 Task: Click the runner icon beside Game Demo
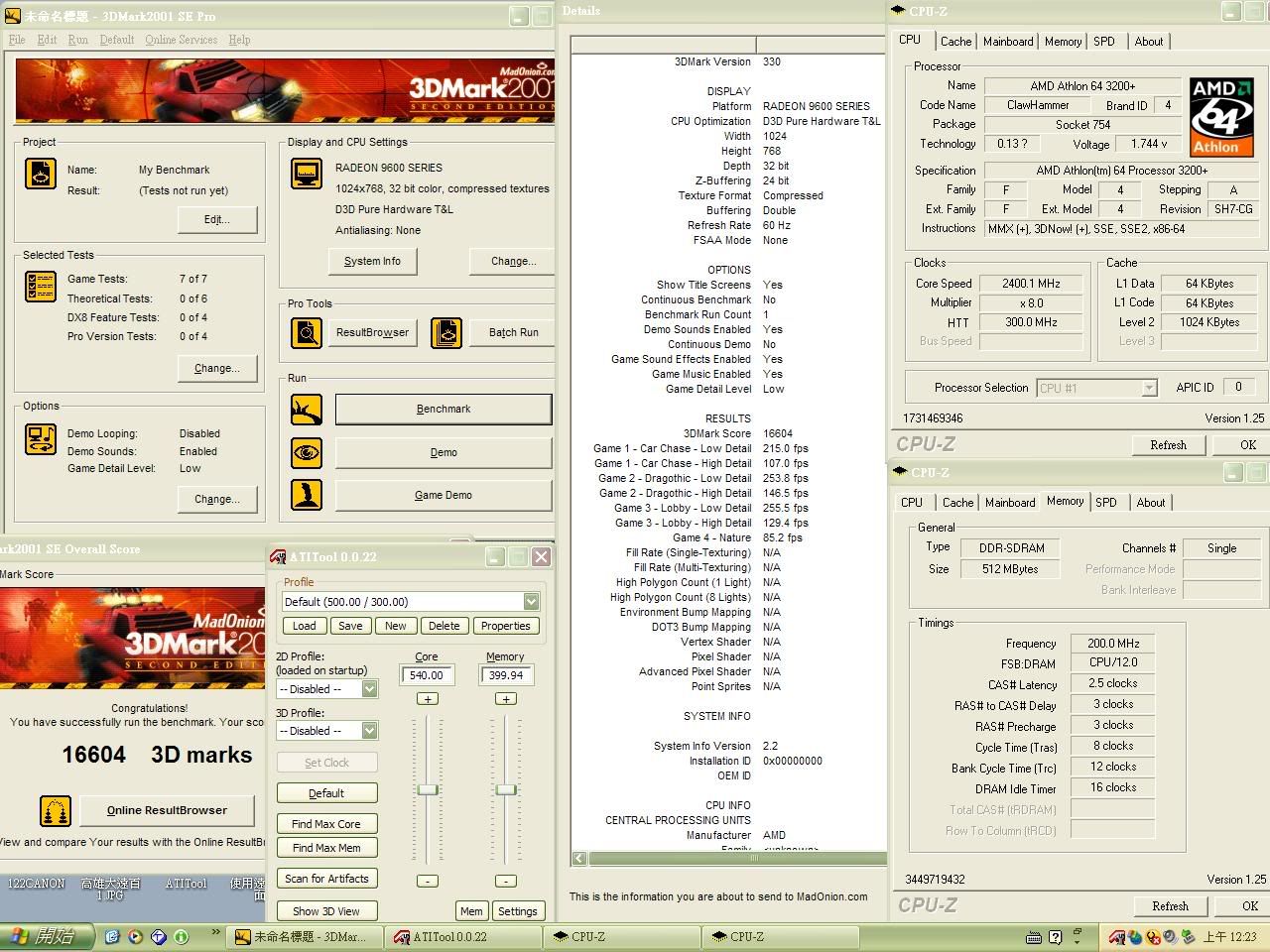coord(307,495)
